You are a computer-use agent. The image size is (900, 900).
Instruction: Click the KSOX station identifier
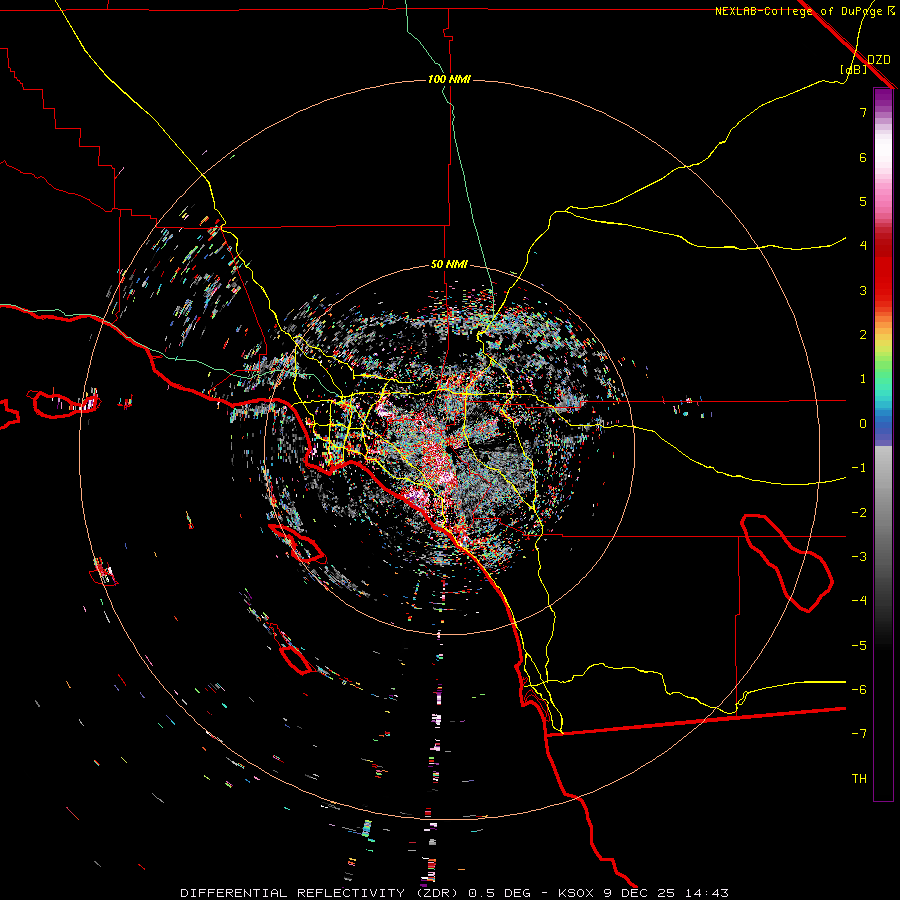pyautogui.click(x=577, y=893)
